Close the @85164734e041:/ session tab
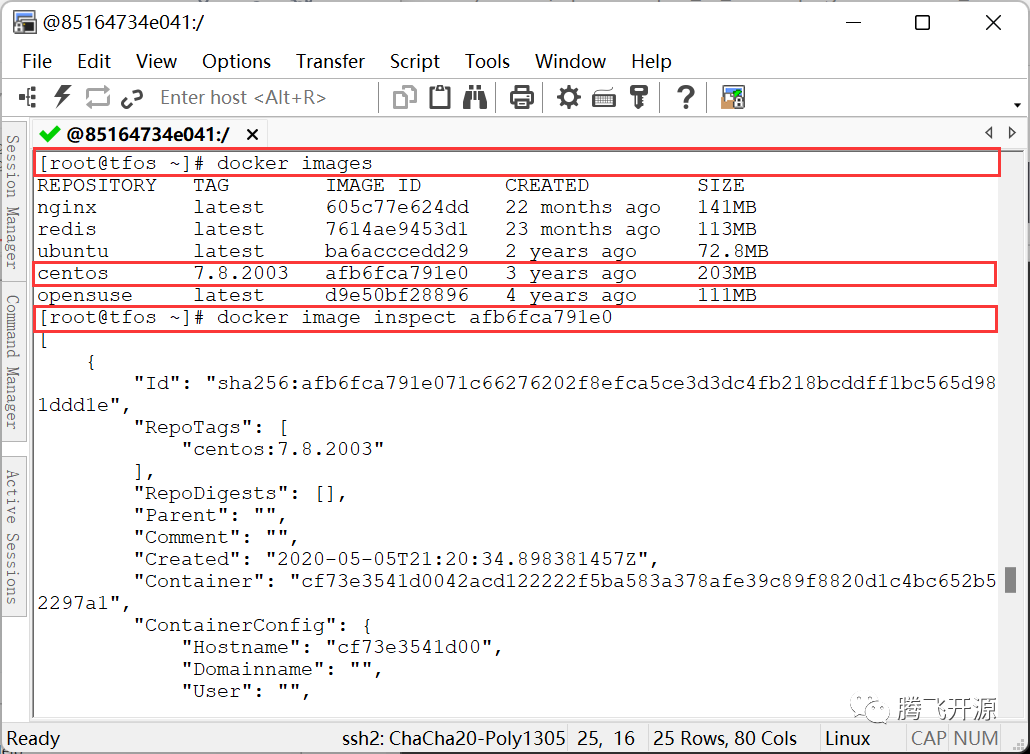Image resolution: width=1030 pixels, height=754 pixels. pos(252,135)
